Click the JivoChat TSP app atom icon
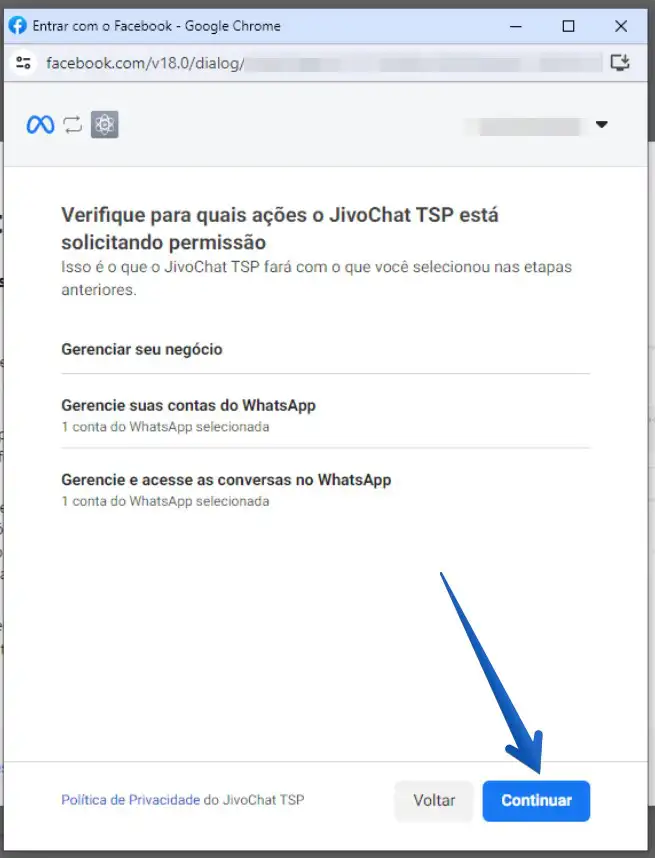The height and width of the screenshot is (858, 655). [x=105, y=125]
